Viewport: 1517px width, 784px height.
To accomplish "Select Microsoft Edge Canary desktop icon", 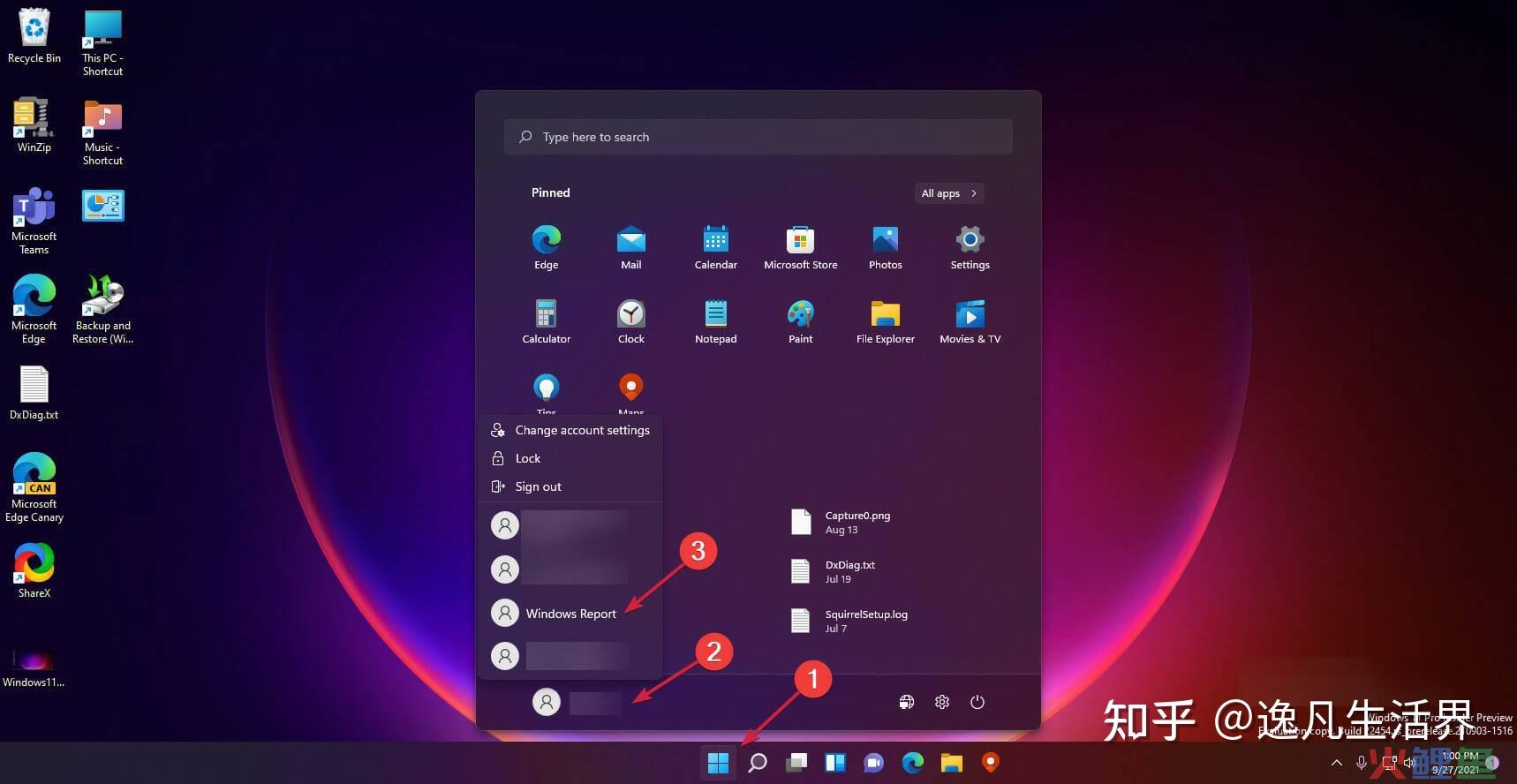I will click(x=34, y=487).
